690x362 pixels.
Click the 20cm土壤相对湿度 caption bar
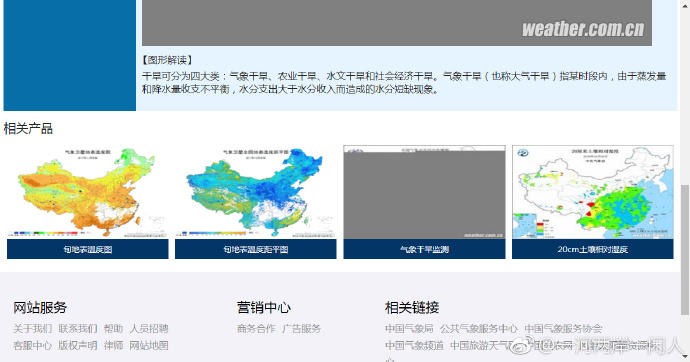(593, 249)
